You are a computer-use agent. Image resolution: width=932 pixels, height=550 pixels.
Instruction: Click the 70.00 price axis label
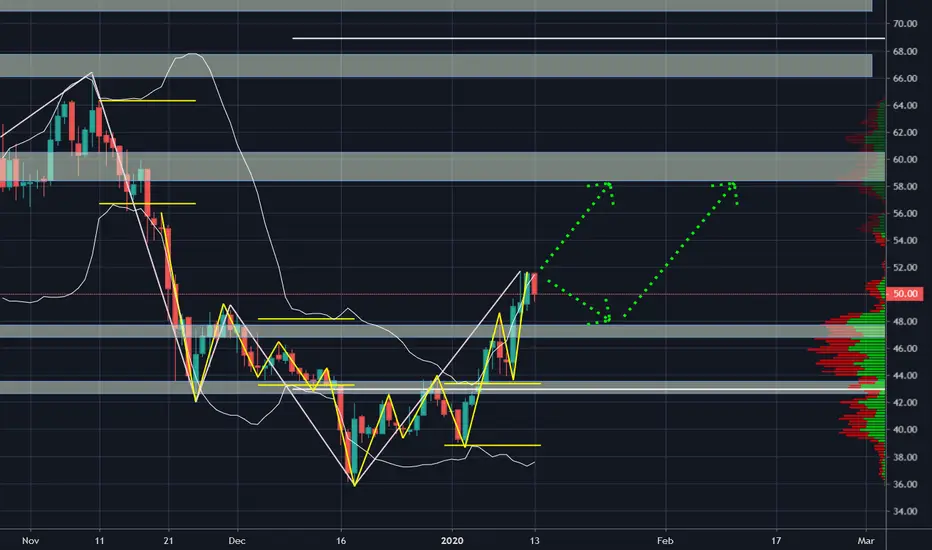tap(905, 24)
